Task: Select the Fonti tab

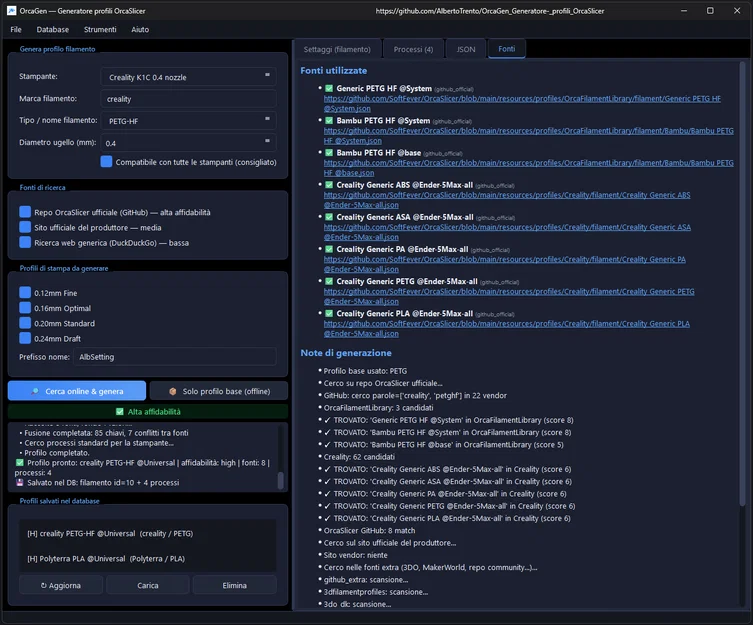Action: pos(507,49)
